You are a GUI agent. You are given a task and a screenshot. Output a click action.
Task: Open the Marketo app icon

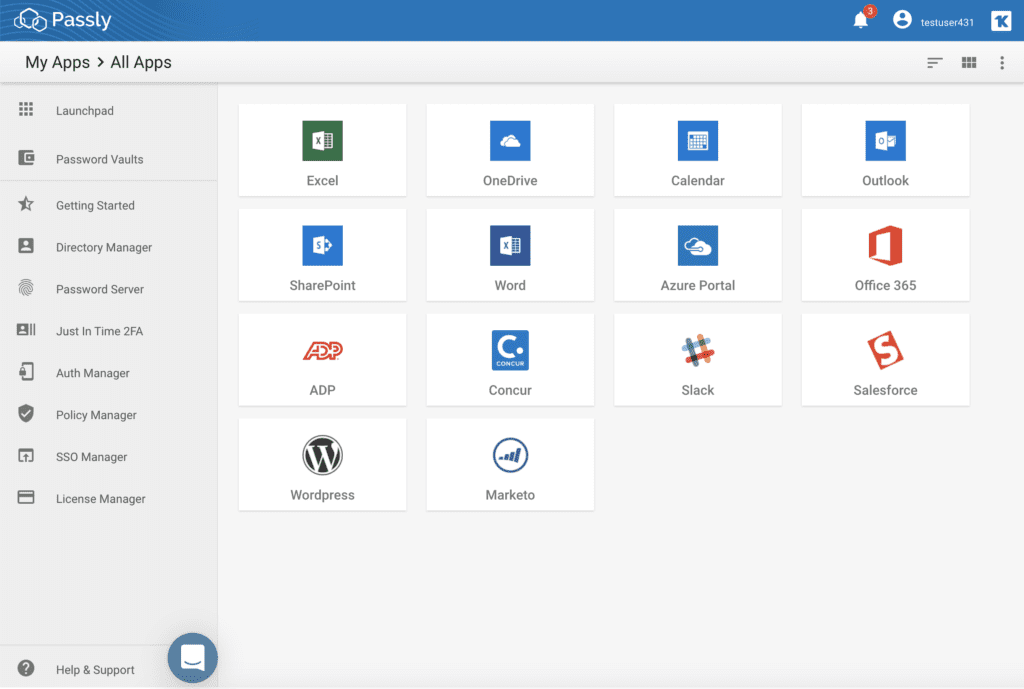pos(510,456)
